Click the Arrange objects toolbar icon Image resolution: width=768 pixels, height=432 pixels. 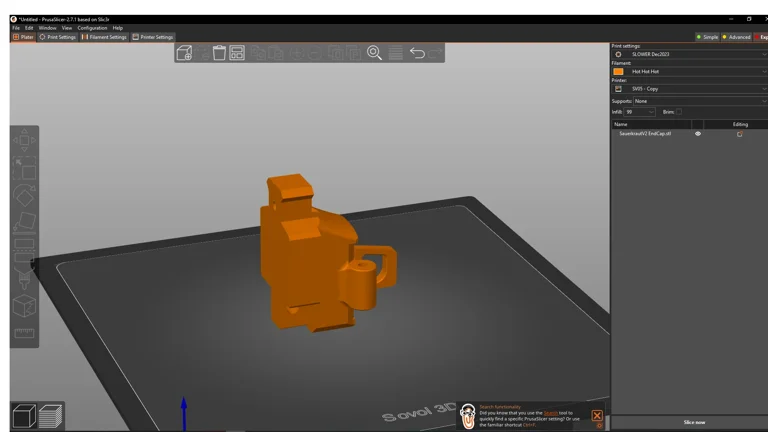pos(237,53)
